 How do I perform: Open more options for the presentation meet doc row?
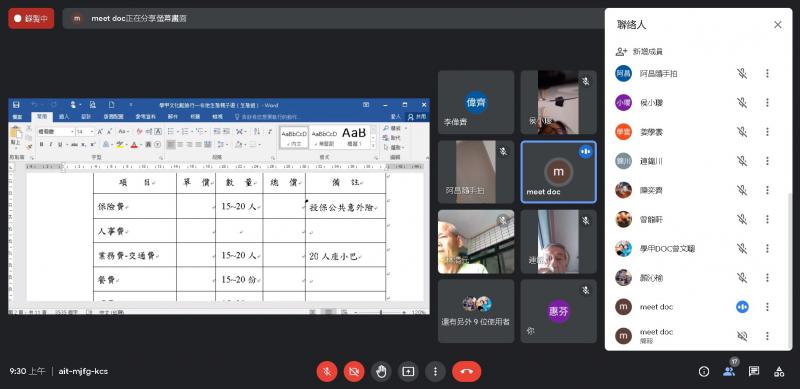coord(767,336)
